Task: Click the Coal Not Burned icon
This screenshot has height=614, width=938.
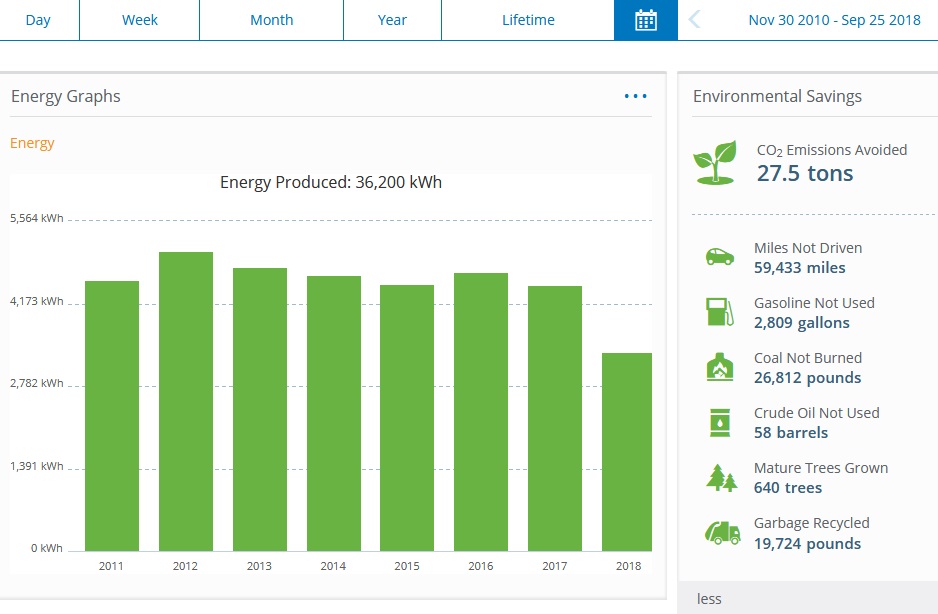Action: point(720,367)
